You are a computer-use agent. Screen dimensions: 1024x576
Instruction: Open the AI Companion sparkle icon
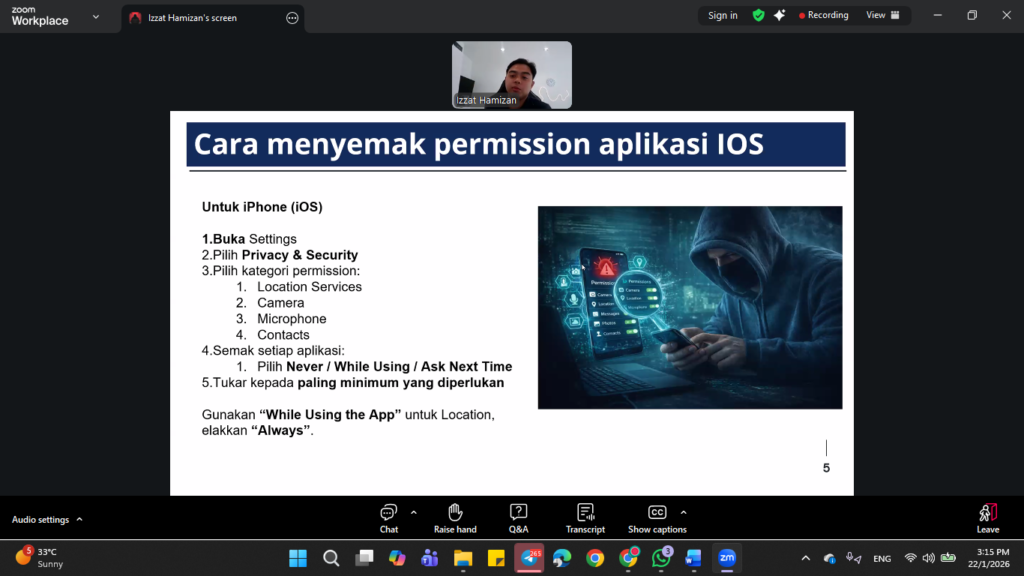pyautogui.click(x=779, y=15)
